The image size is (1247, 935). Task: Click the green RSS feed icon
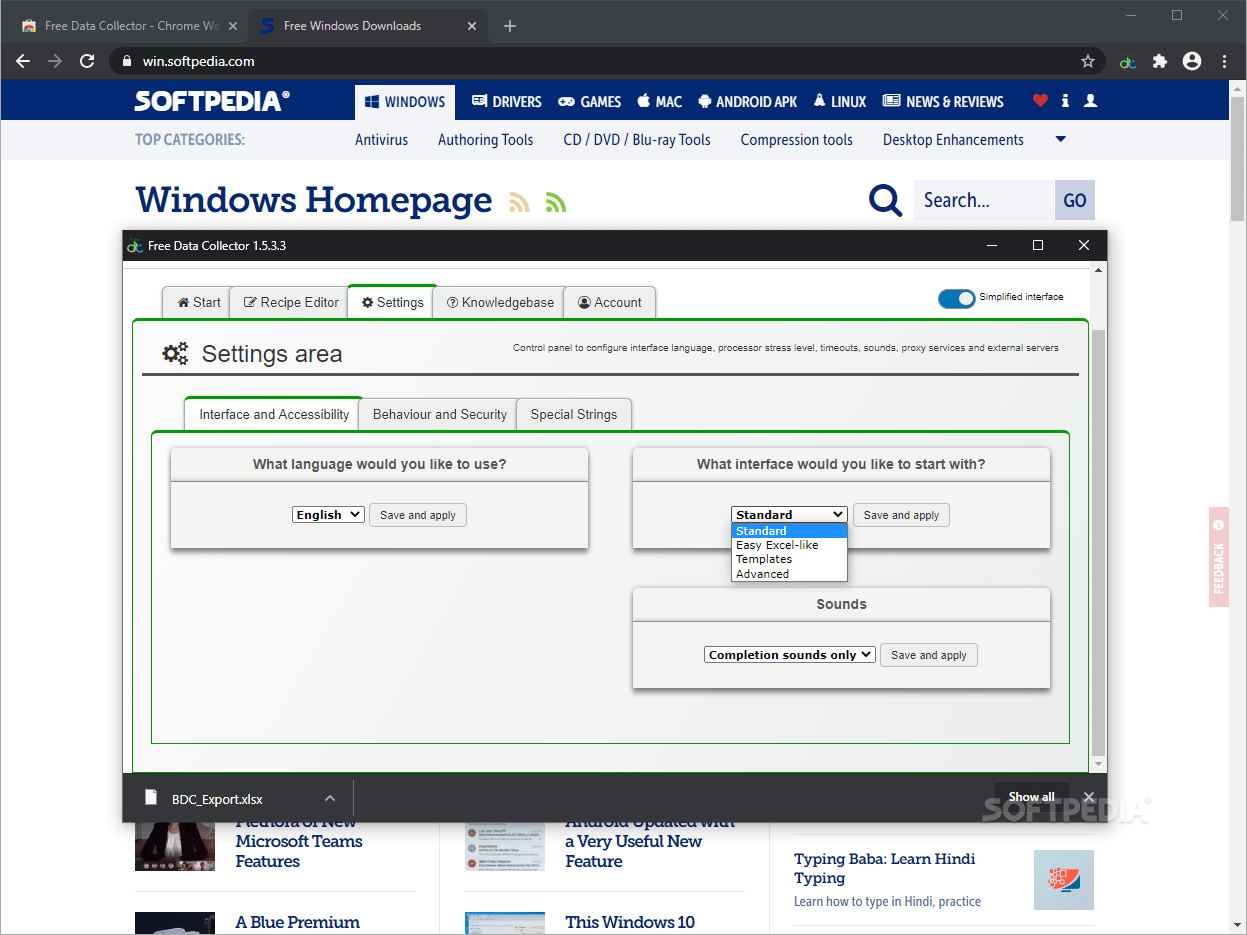click(x=556, y=202)
